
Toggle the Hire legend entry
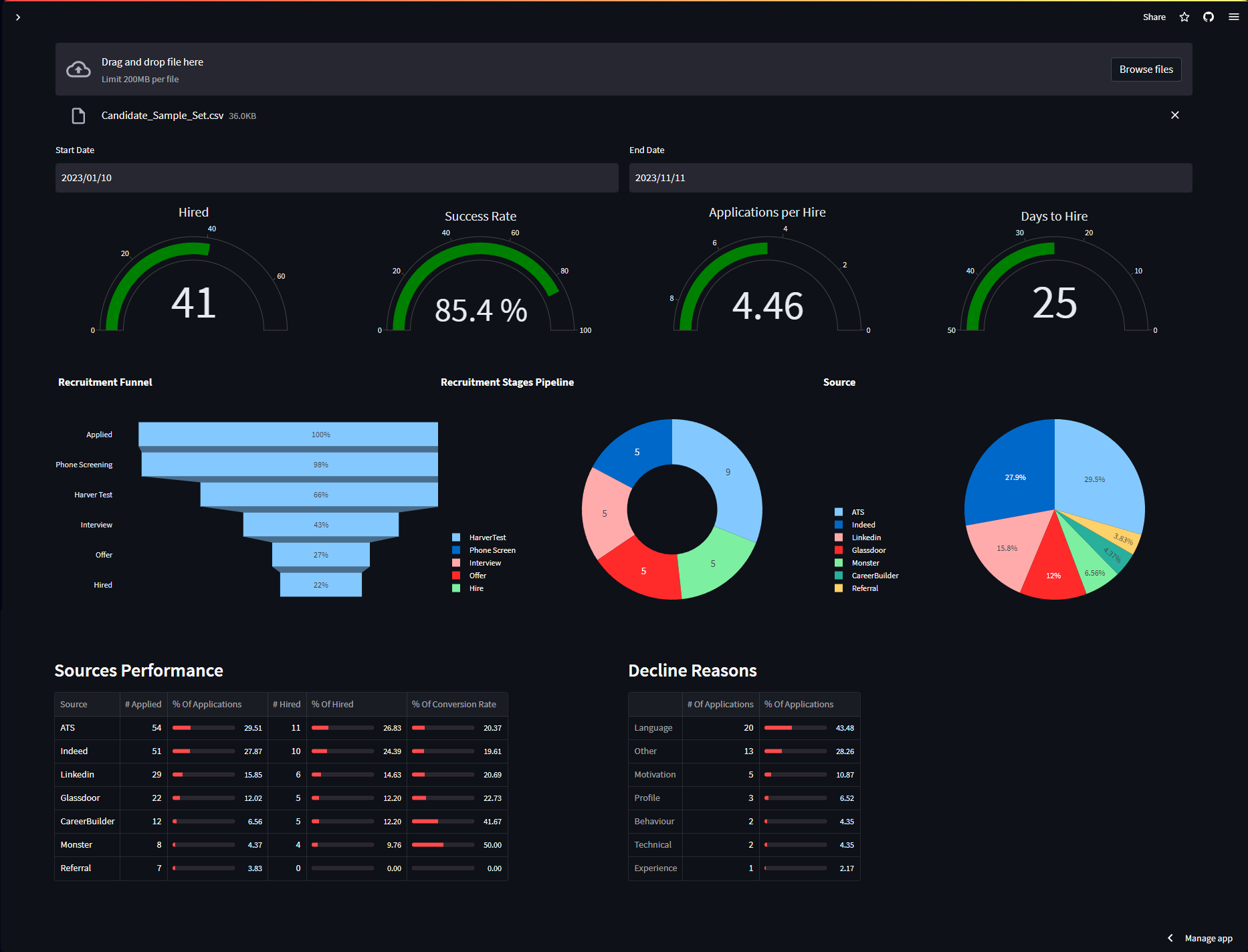(467, 588)
